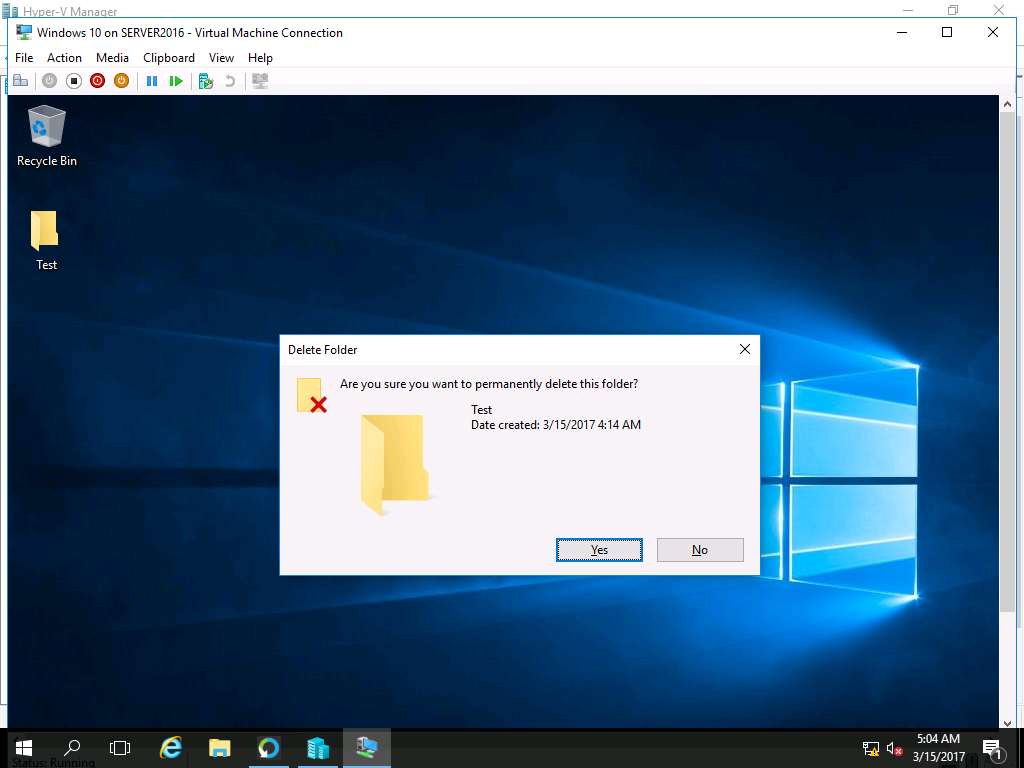This screenshot has height=768, width=1024.
Task: Click the muted volume tray icon
Action: click(x=894, y=748)
